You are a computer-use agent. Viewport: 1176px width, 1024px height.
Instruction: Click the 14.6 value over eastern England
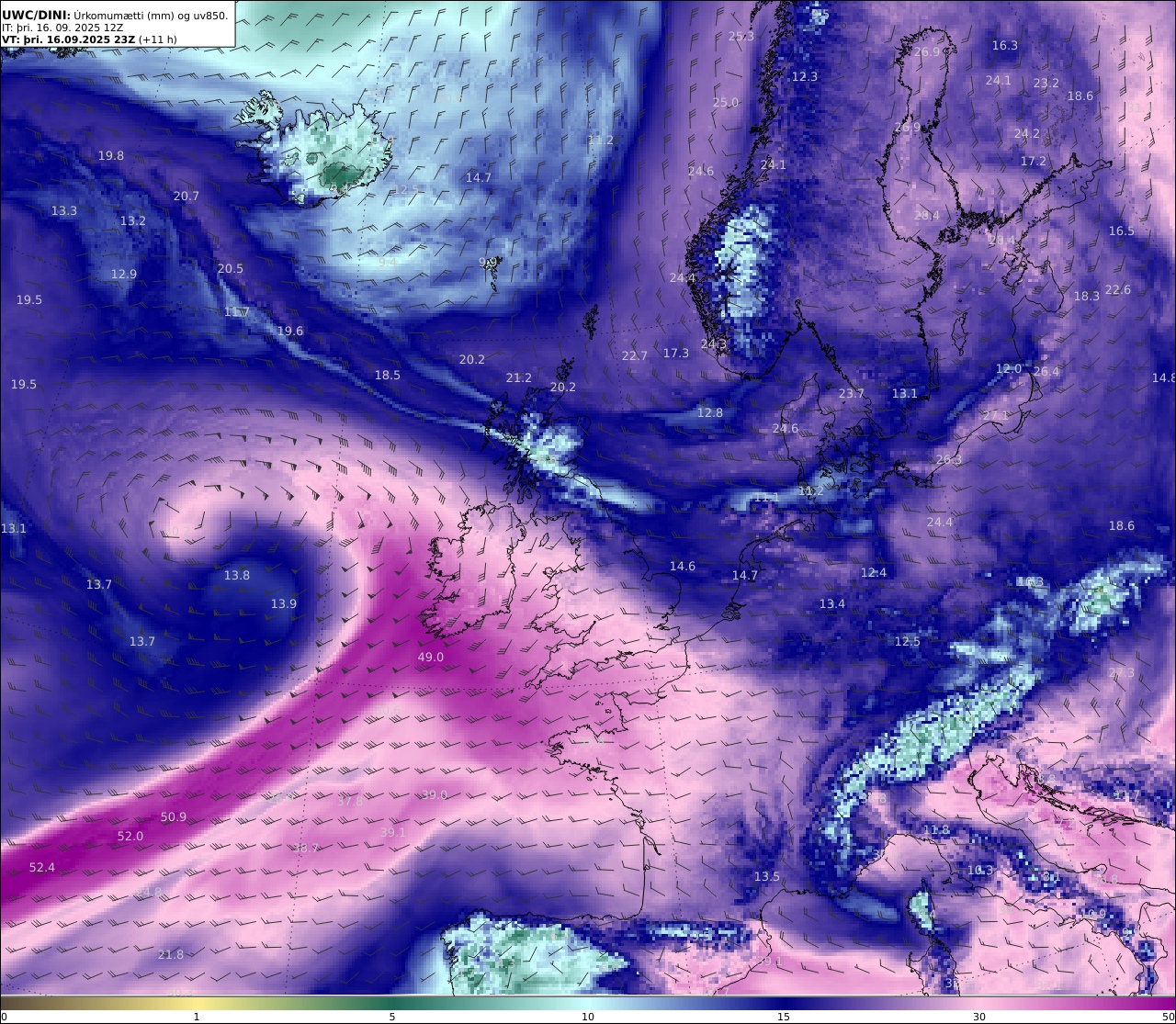[683, 567]
